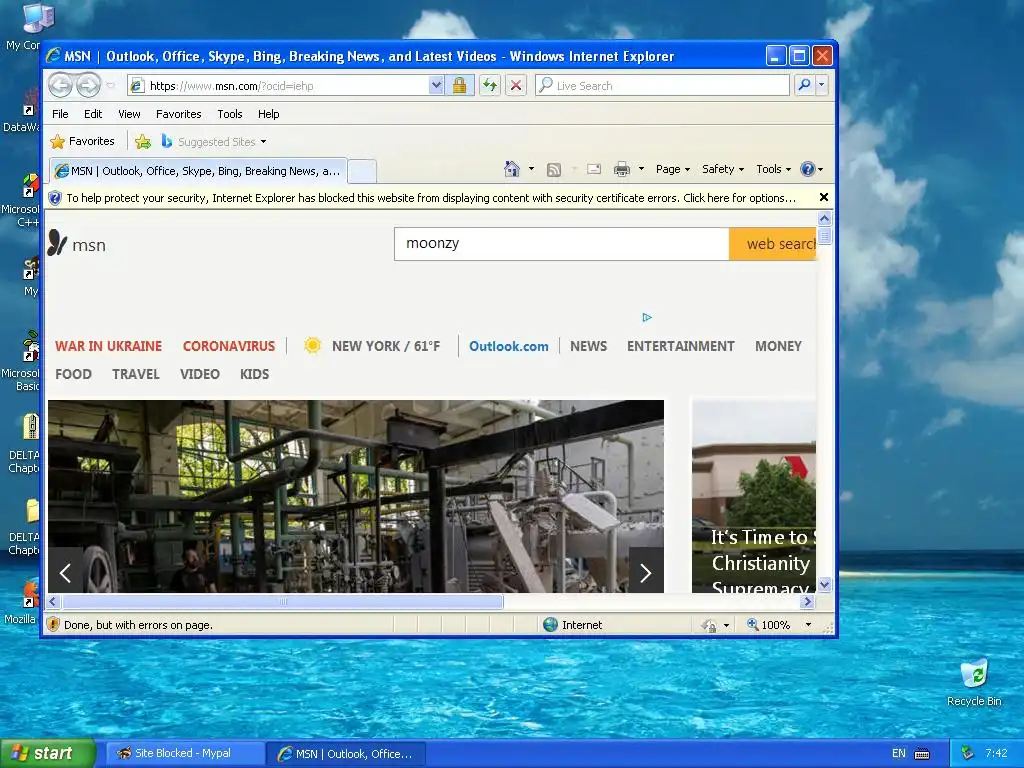Open the zoom level dropdown arrow

click(808, 624)
